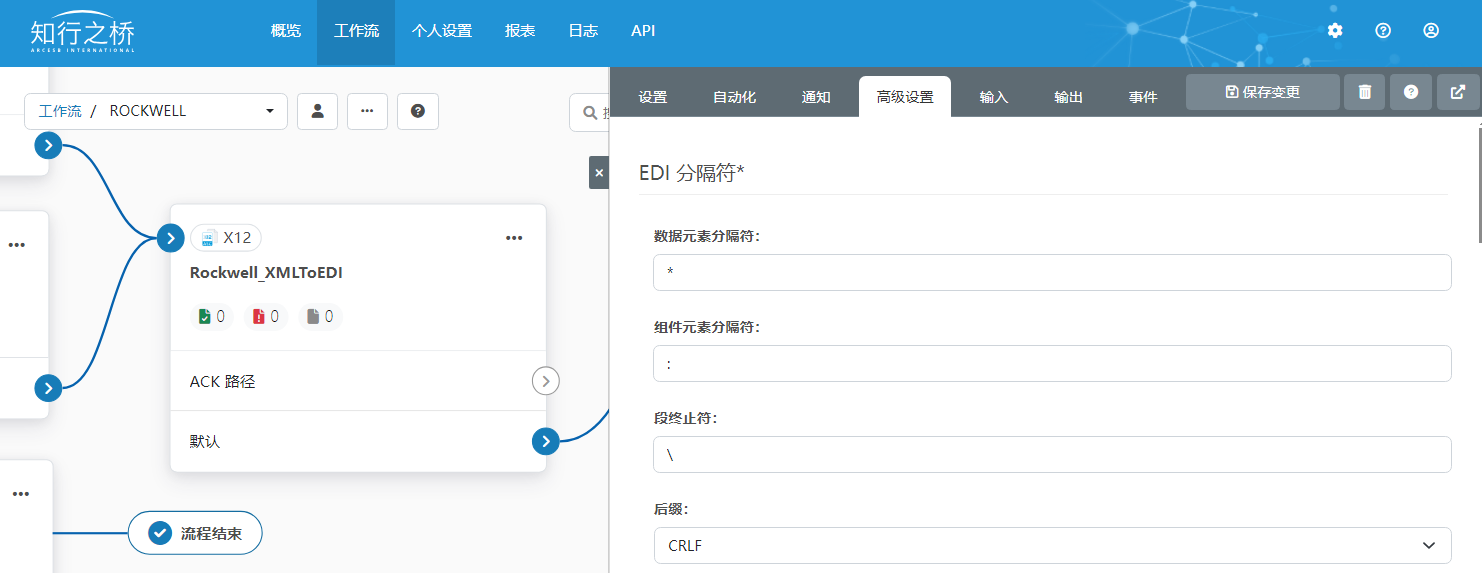The height and width of the screenshot is (573, 1482).
Task: Open the three-dot more options button in toolbar
Action: click(367, 111)
